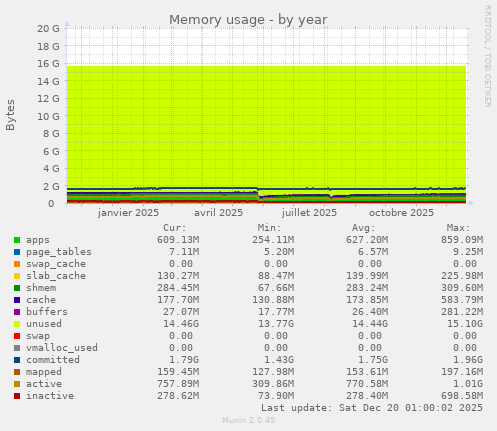Click the buffers purple legend swatch
497x431 pixels.
[x=17, y=312]
